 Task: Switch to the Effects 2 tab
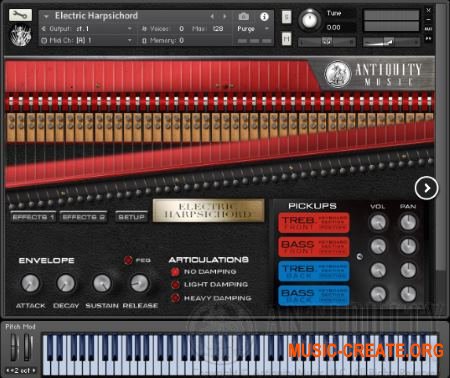coord(84,217)
